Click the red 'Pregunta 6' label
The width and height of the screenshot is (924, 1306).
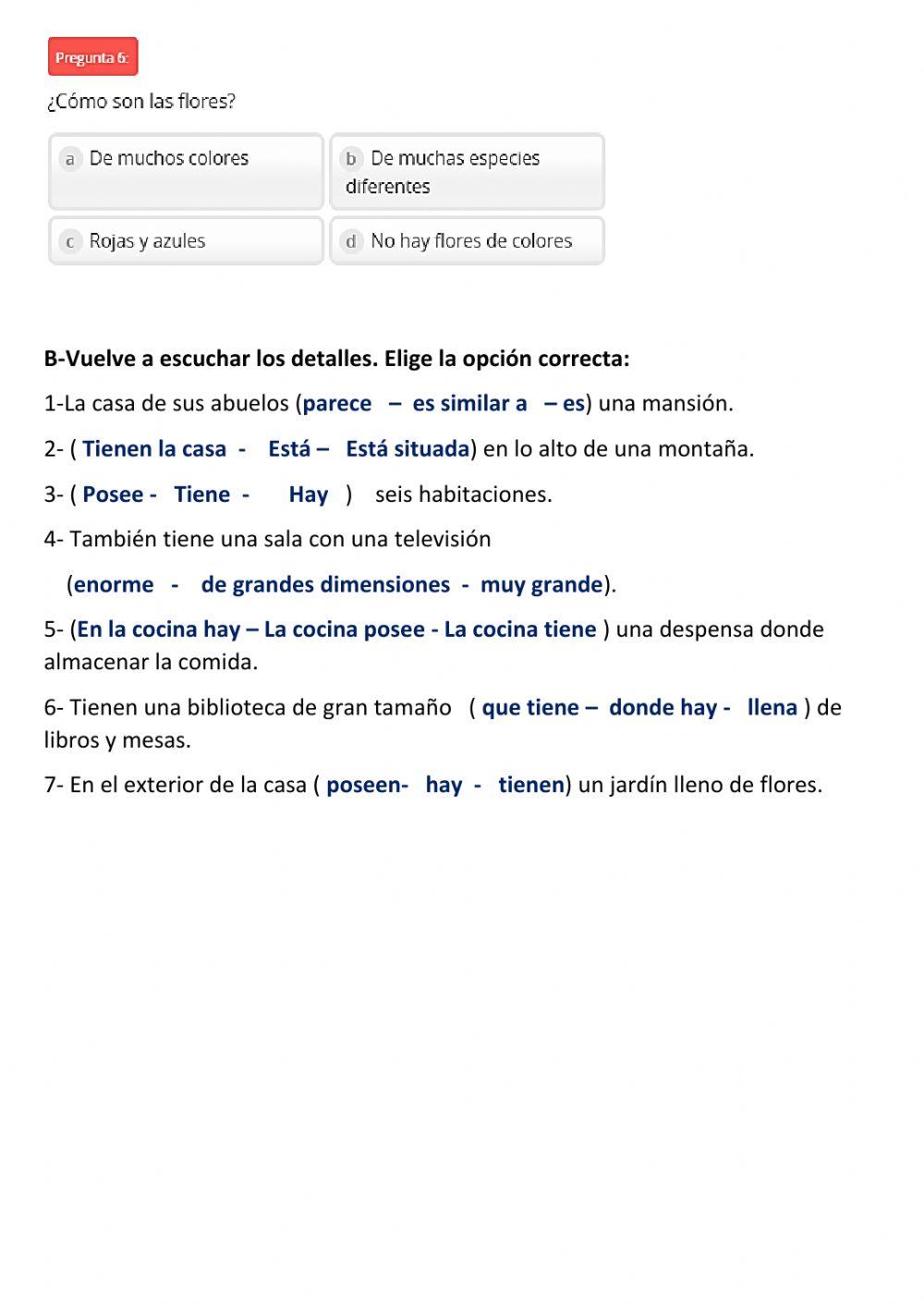coord(92,57)
